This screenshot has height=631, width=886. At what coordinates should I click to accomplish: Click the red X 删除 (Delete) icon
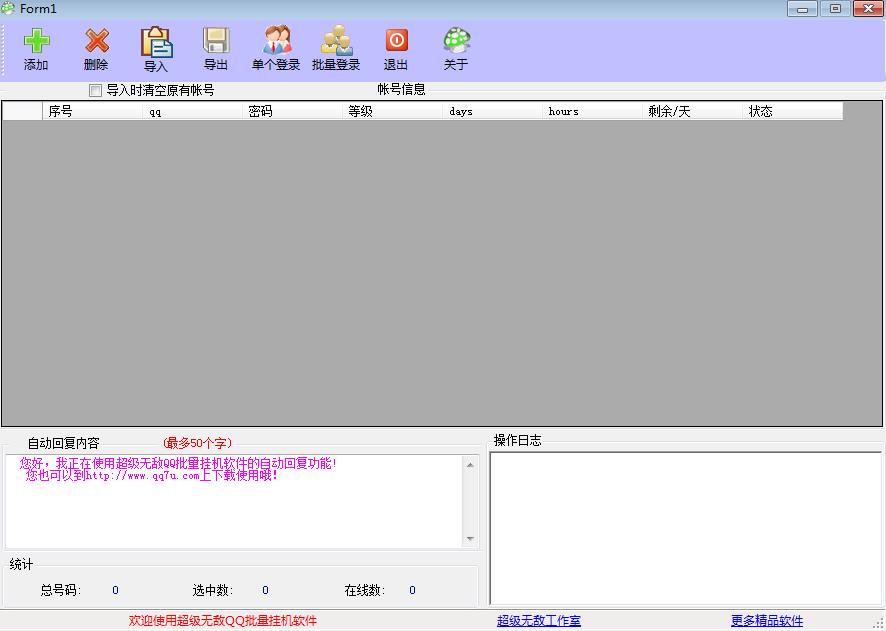pyautogui.click(x=96, y=42)
